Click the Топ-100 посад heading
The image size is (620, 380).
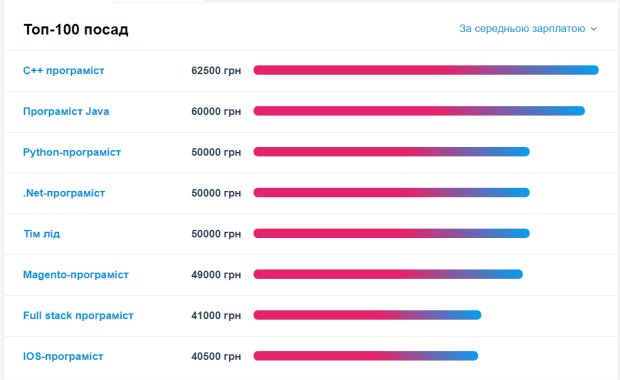coord(76,29)
